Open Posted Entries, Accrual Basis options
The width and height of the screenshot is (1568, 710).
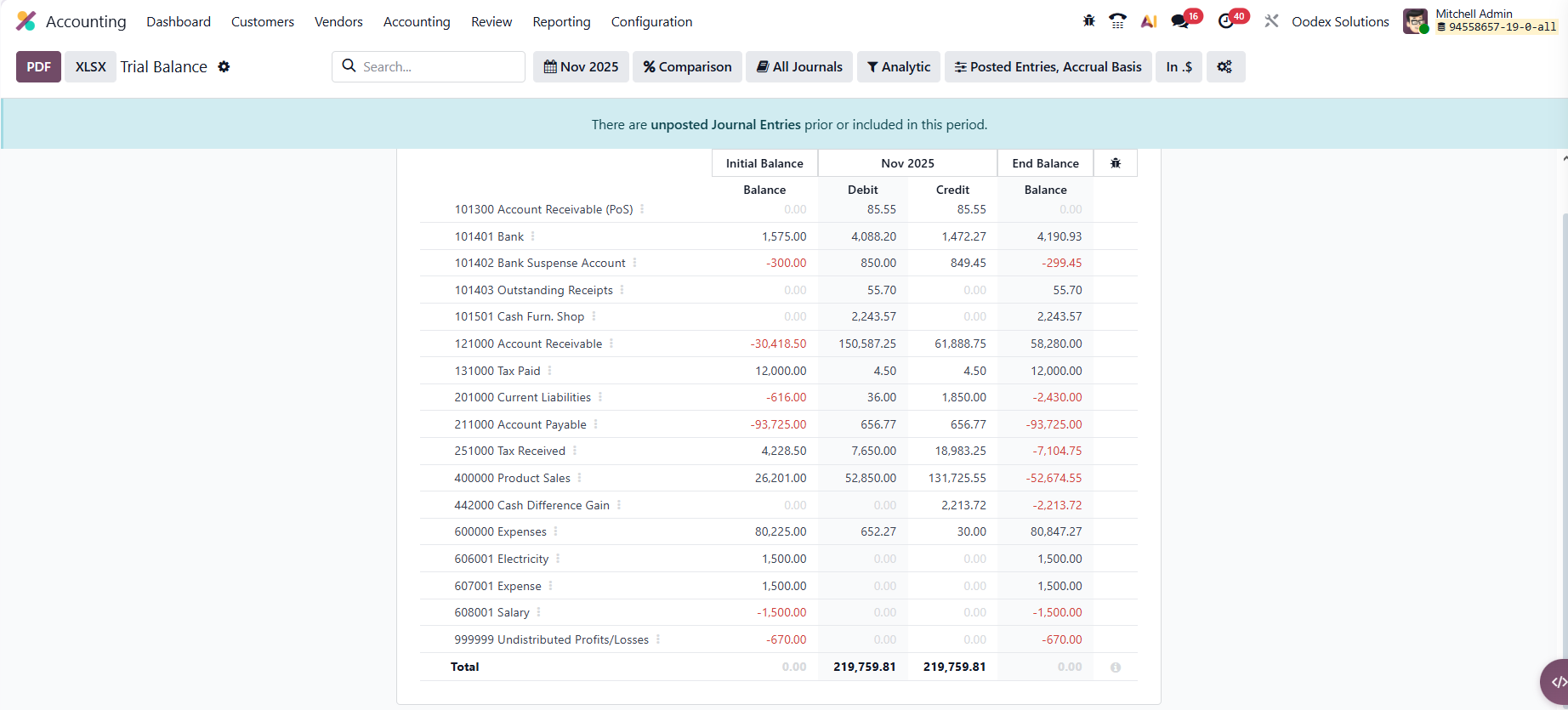[x=1048, y=66]
